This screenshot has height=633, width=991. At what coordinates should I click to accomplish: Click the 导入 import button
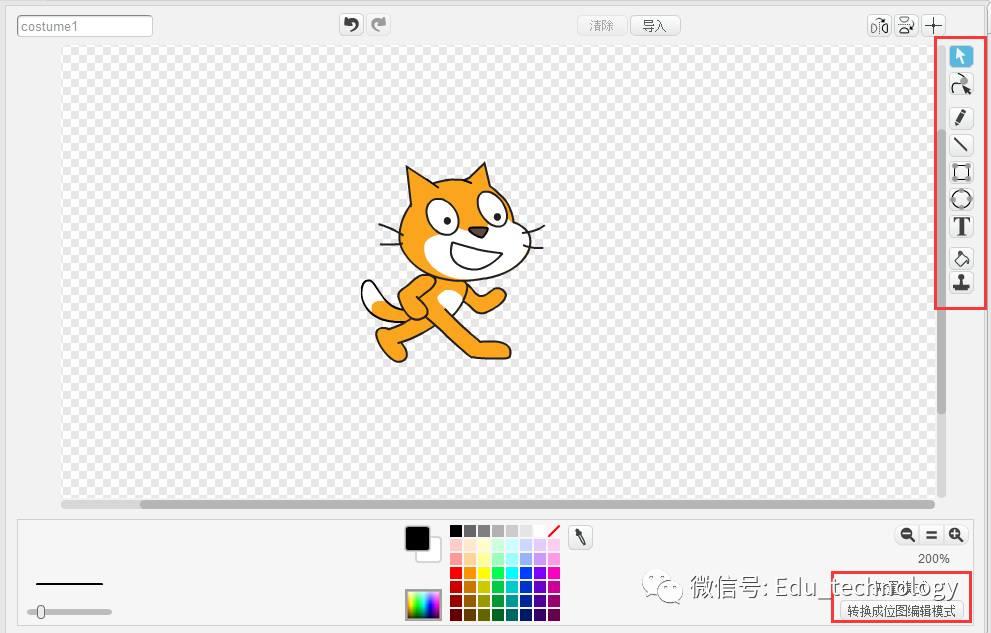point(655,26)
